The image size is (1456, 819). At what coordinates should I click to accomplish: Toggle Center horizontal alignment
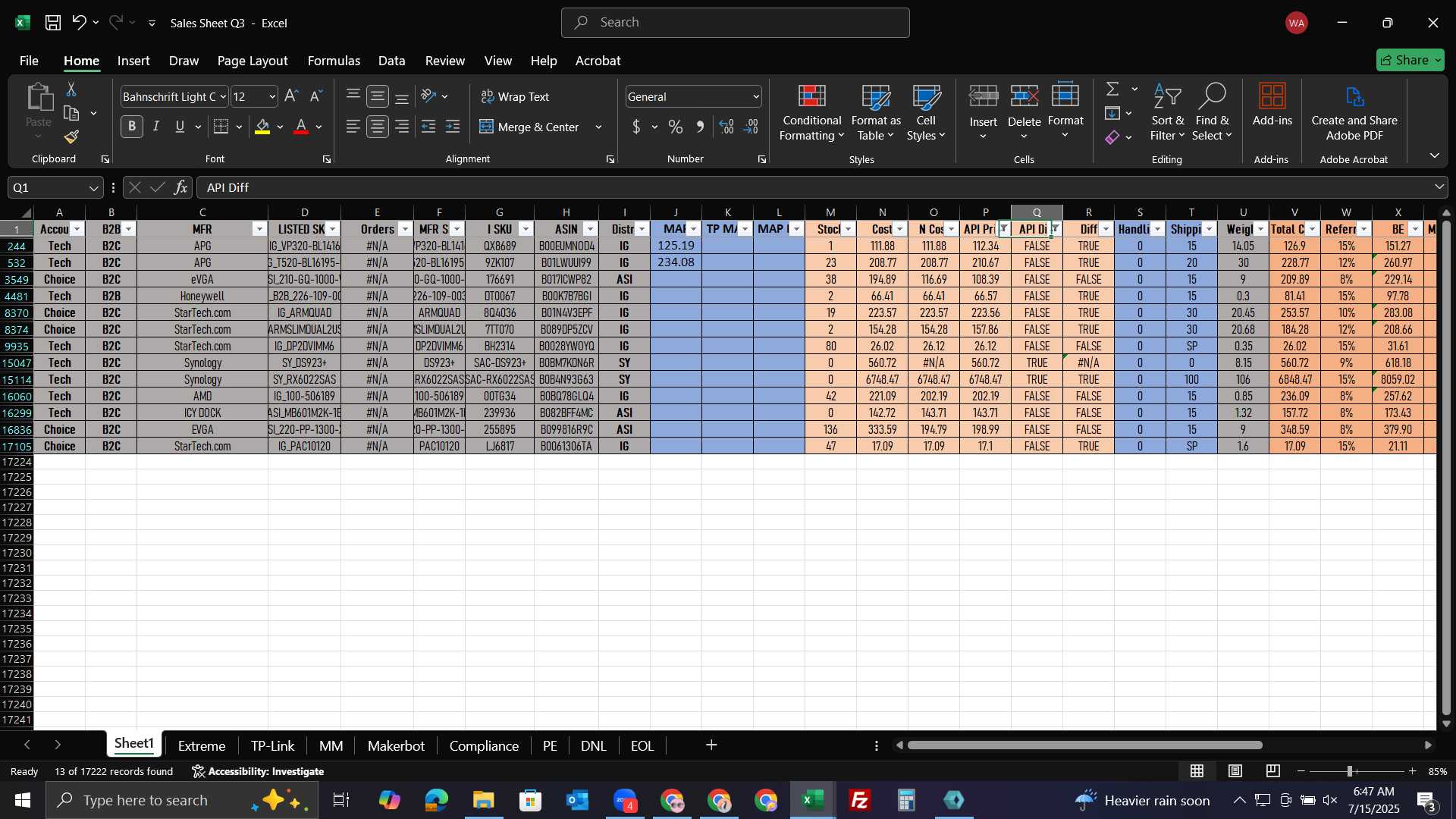[378, 127]
